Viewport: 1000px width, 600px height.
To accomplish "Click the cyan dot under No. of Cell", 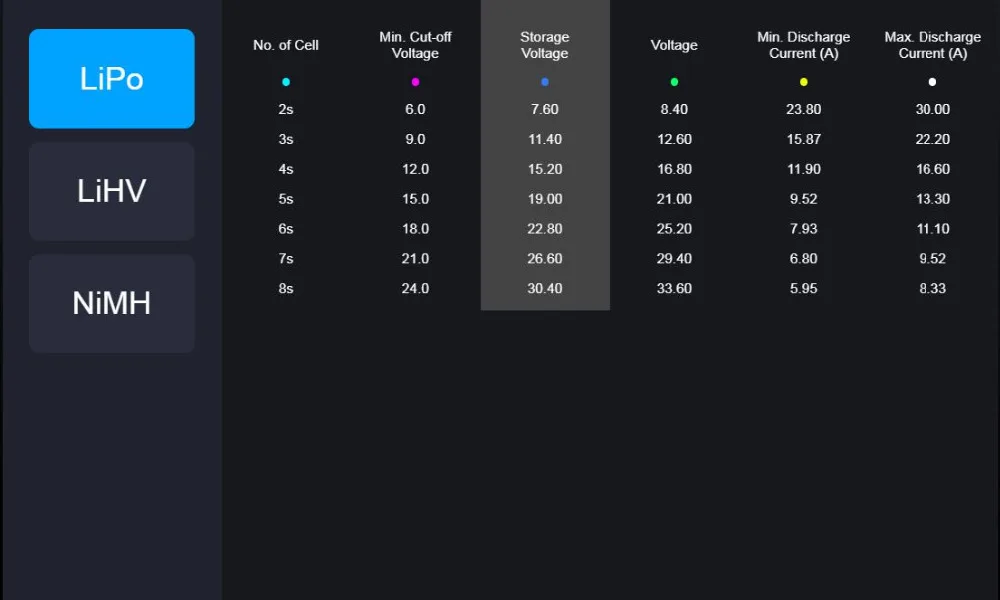I will [x=286, y=82].
